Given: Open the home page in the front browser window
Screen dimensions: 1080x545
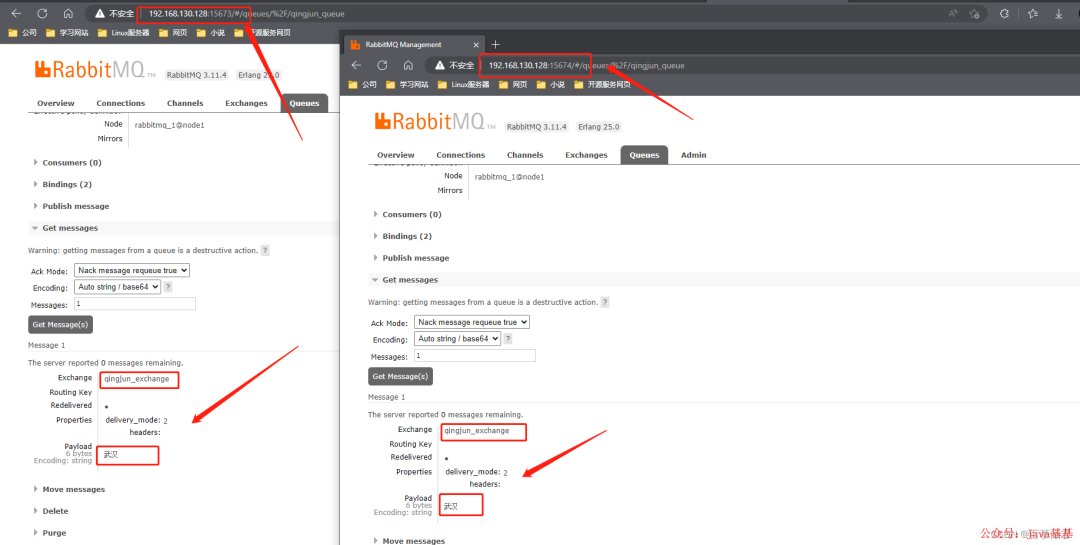Looking at the screenshot, I should tap(408, 65).
